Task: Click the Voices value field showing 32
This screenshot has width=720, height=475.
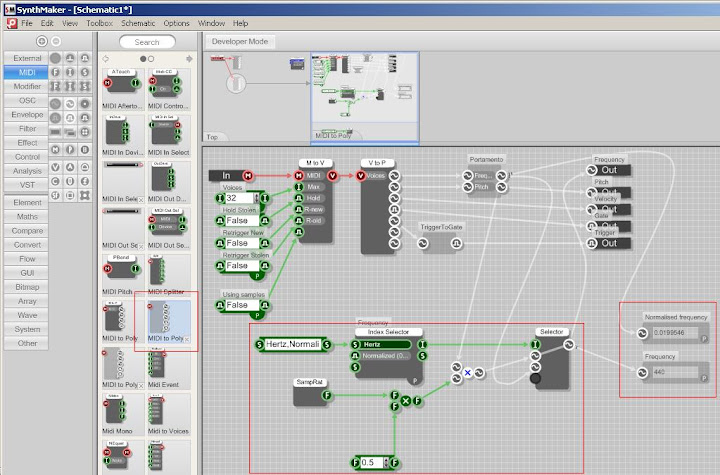Action: coord(241,198)
